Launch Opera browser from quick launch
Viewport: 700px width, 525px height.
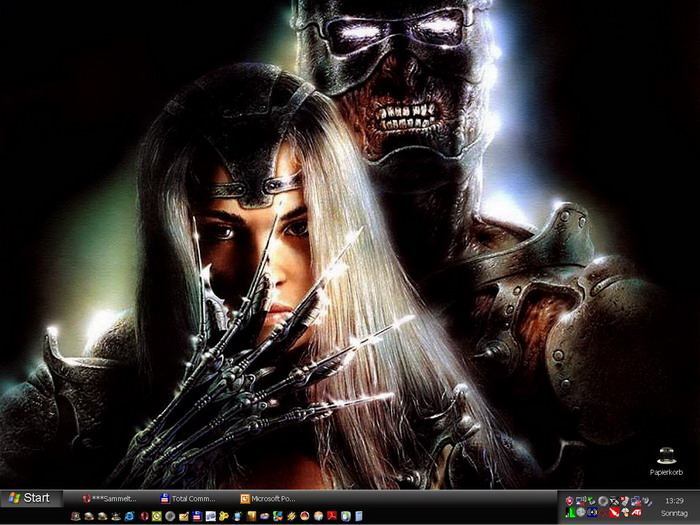click(x=144, y=517)
